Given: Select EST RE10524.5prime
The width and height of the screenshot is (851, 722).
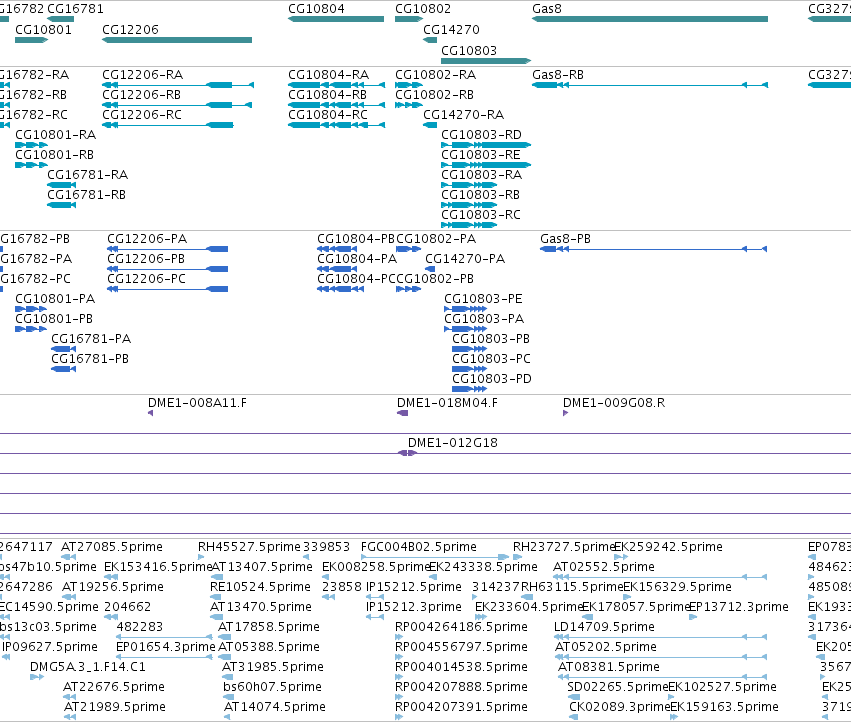Looking at the screenshot, I should [215, 597].
